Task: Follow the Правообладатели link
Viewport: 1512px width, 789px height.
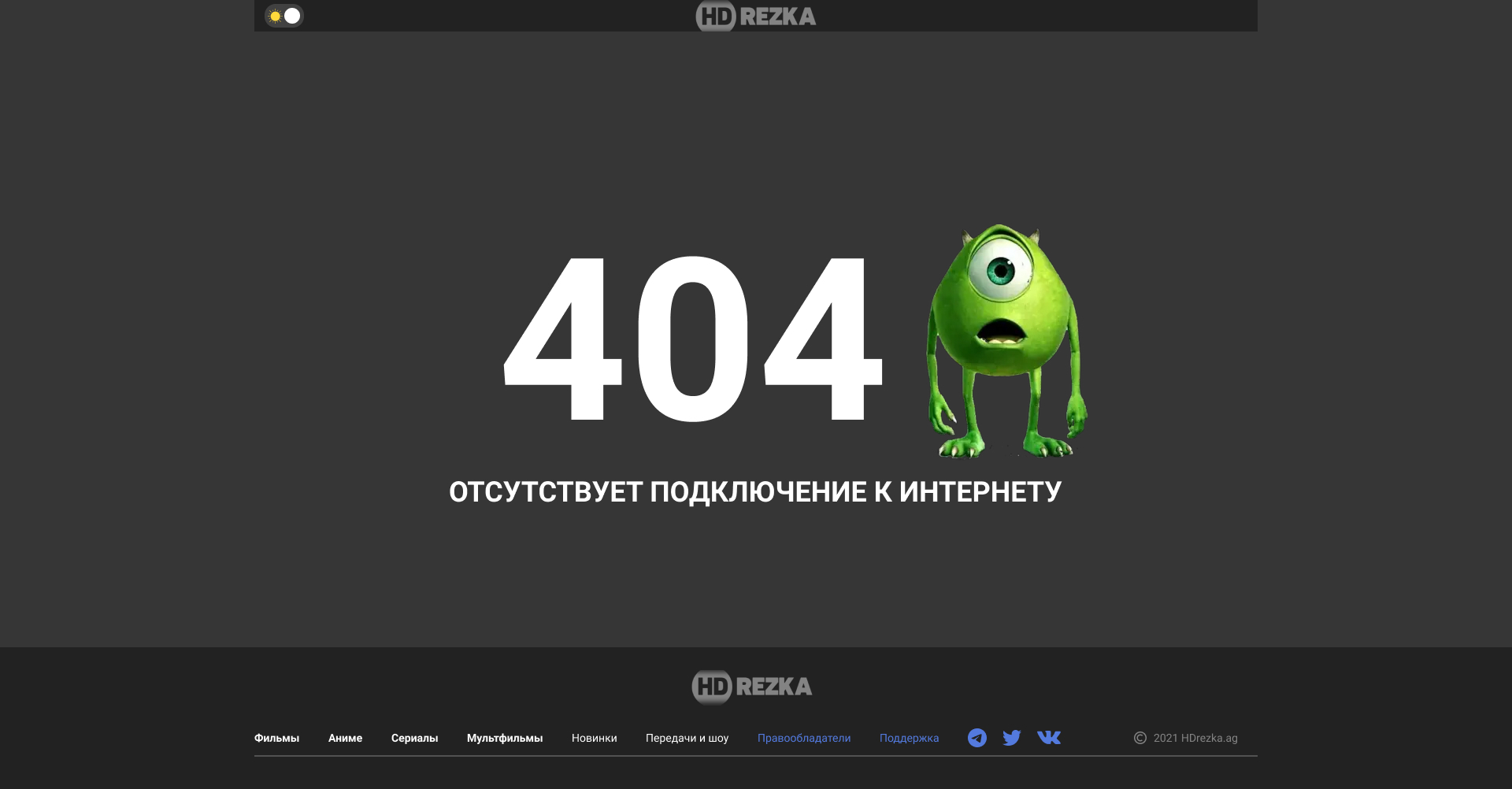Action: tap(804, 738)
